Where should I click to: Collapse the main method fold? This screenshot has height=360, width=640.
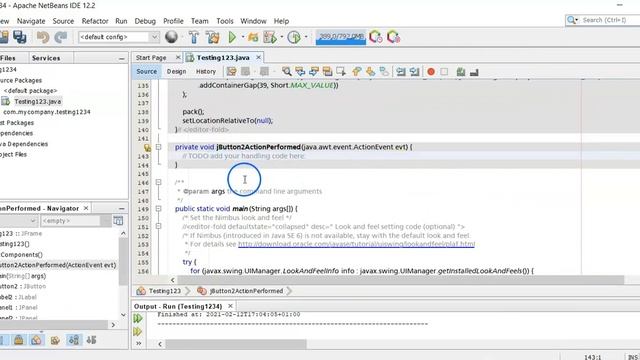158,209
